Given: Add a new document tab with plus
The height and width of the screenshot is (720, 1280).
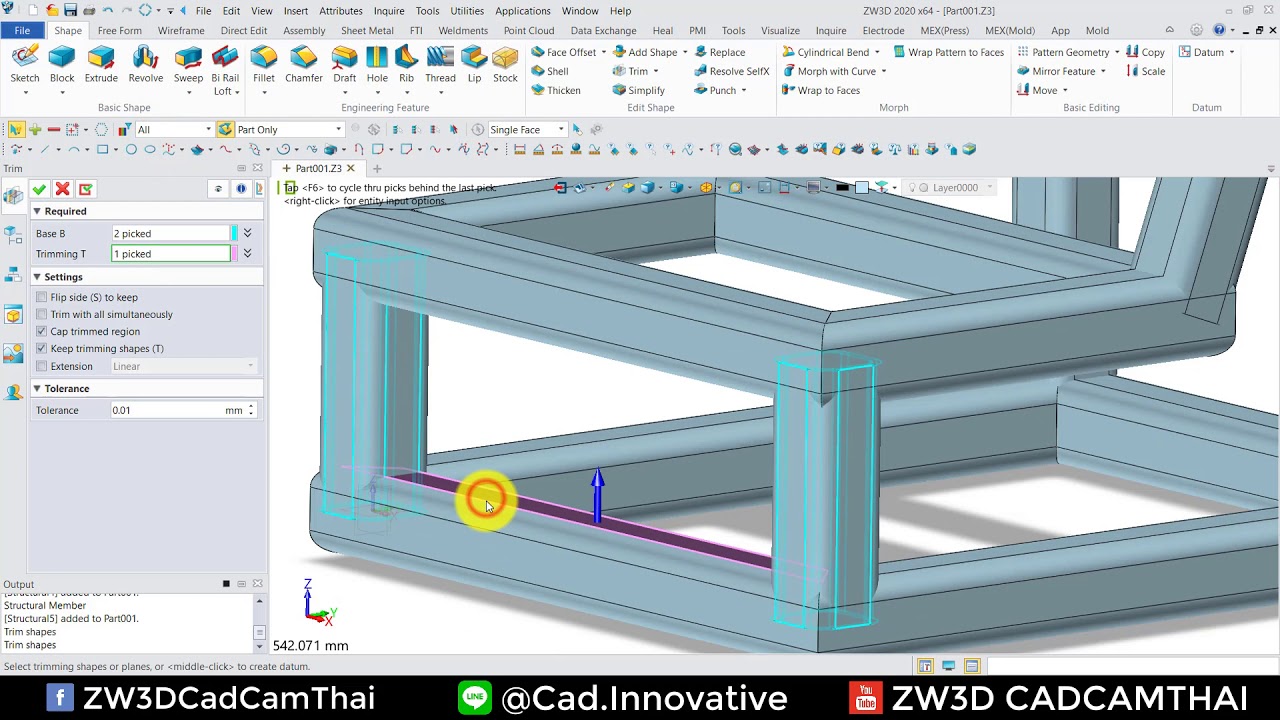Looking at the screenshot, I should [x=377, y=168].
